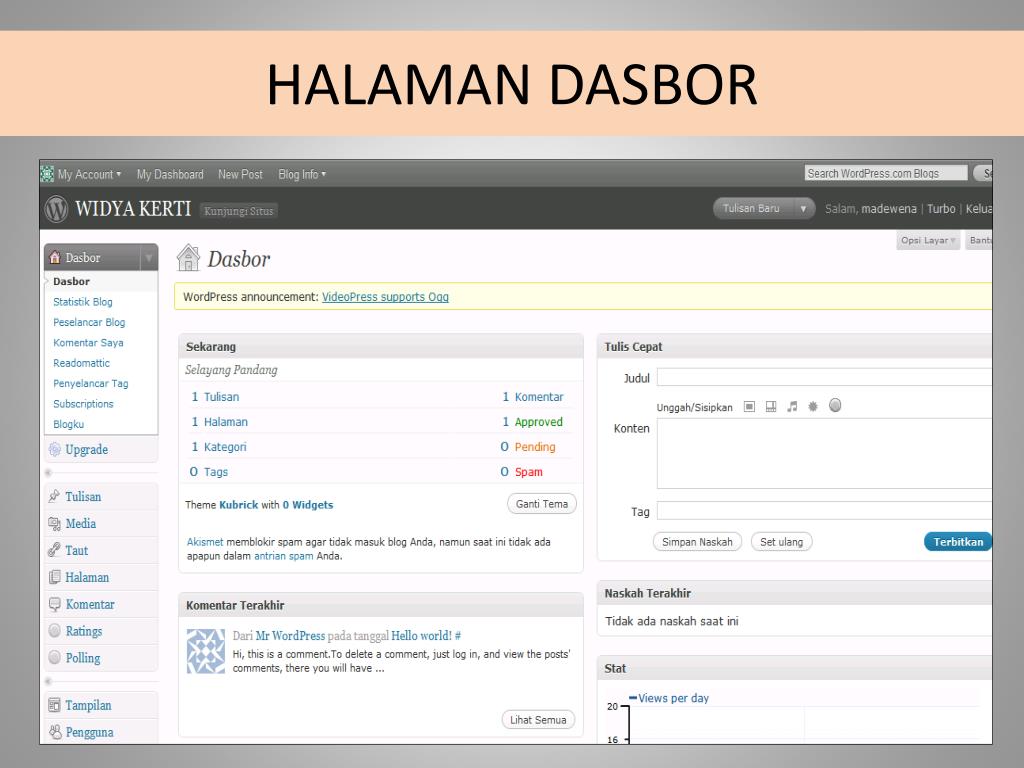
Task: Open the Kubrick theme link
Action: point(239,505)
